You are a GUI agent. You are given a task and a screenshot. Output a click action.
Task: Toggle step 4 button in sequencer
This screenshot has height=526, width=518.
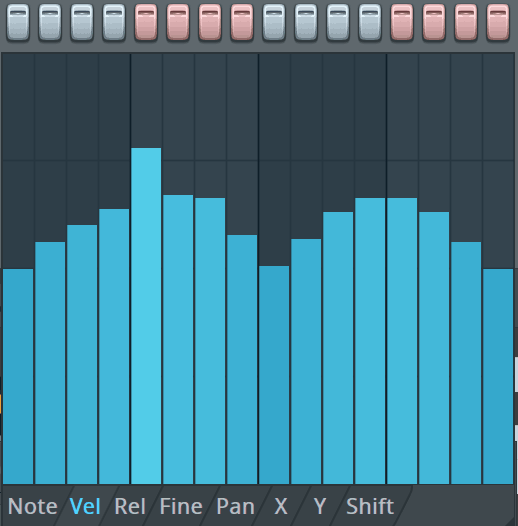click(x=114, y=22)
